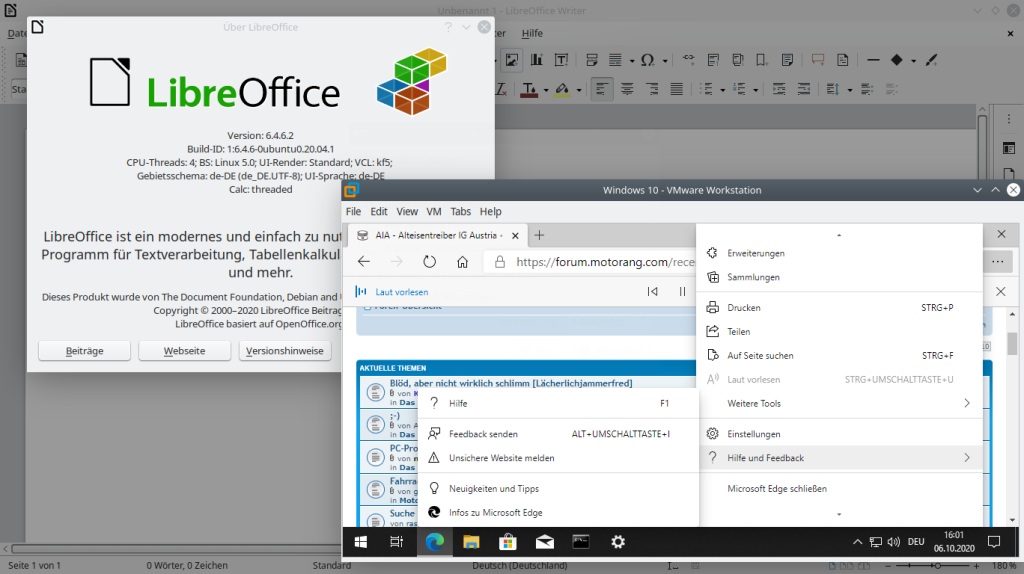Click the Insert Image icon in Writer
Image resolution: width=1024 pixels, height=574 pixels.
(512, 59)
